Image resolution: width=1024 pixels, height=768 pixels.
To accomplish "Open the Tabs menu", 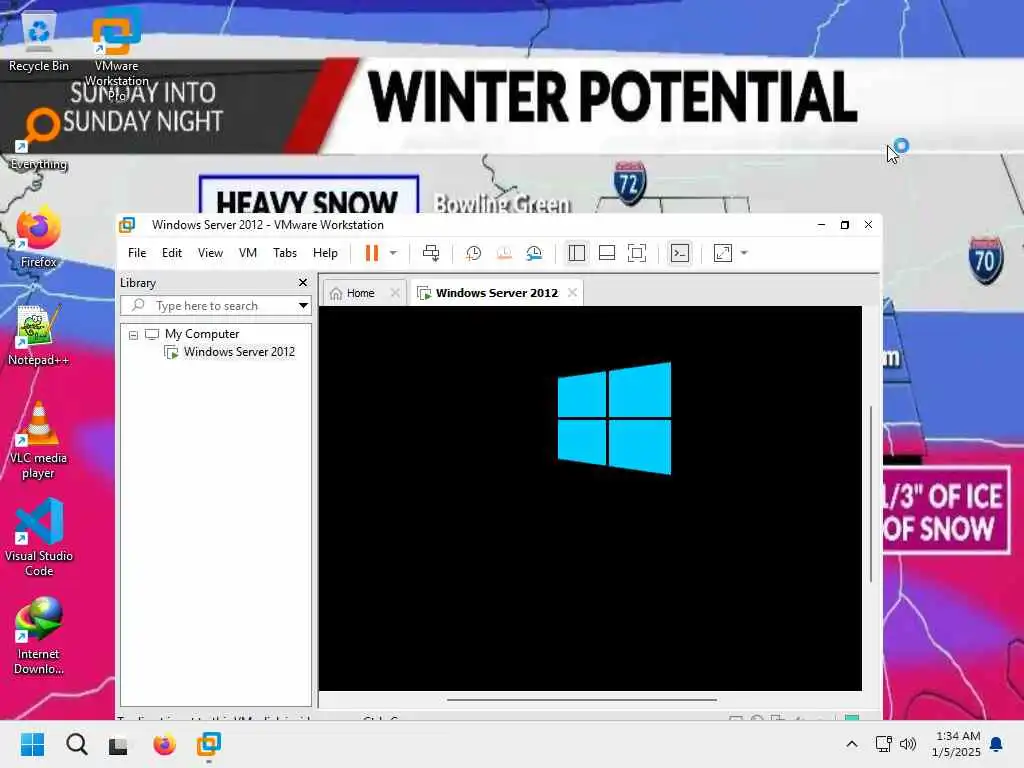I will pos(285,253).
